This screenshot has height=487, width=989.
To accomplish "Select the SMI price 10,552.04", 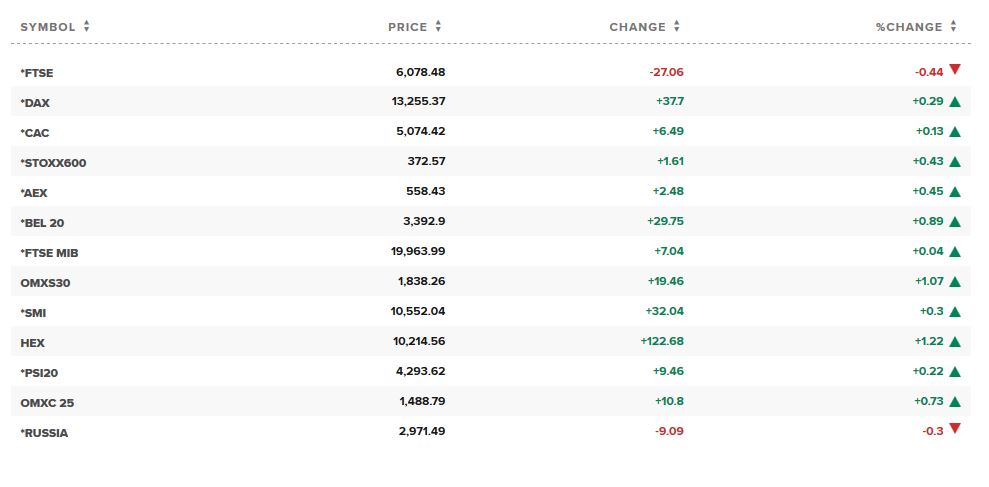I will tap(418, 311).
